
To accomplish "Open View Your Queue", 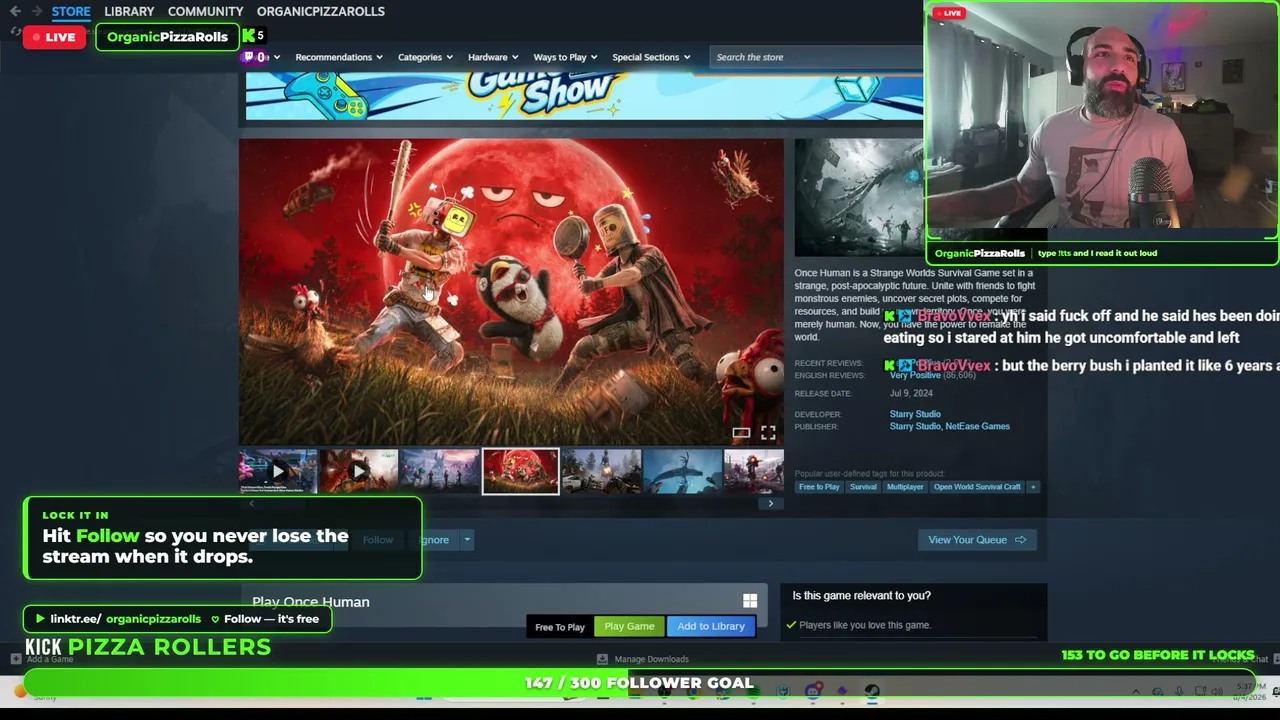I will 977,540.
